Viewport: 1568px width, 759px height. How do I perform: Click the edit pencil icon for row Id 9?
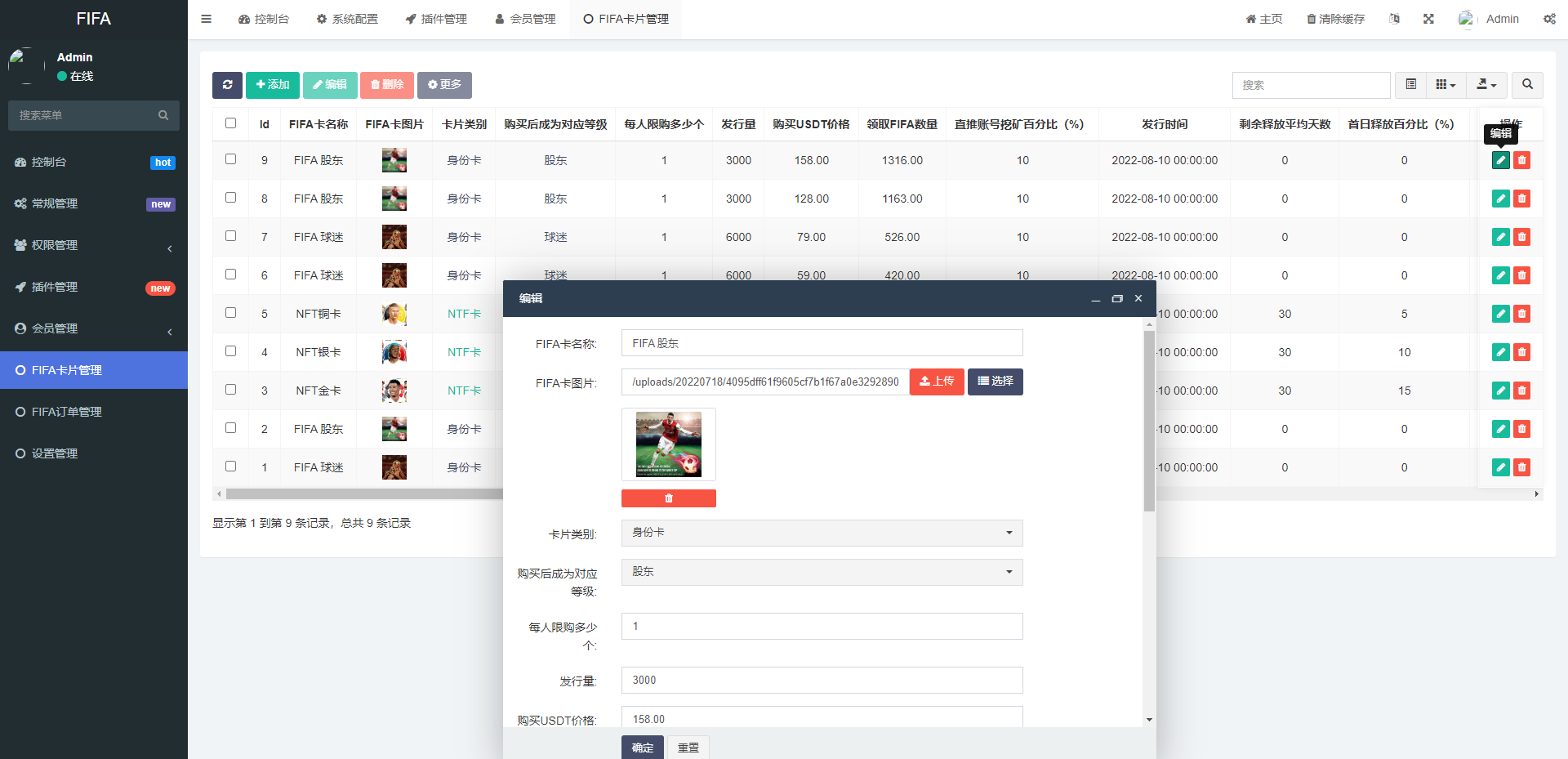(x=1501, y=160)
